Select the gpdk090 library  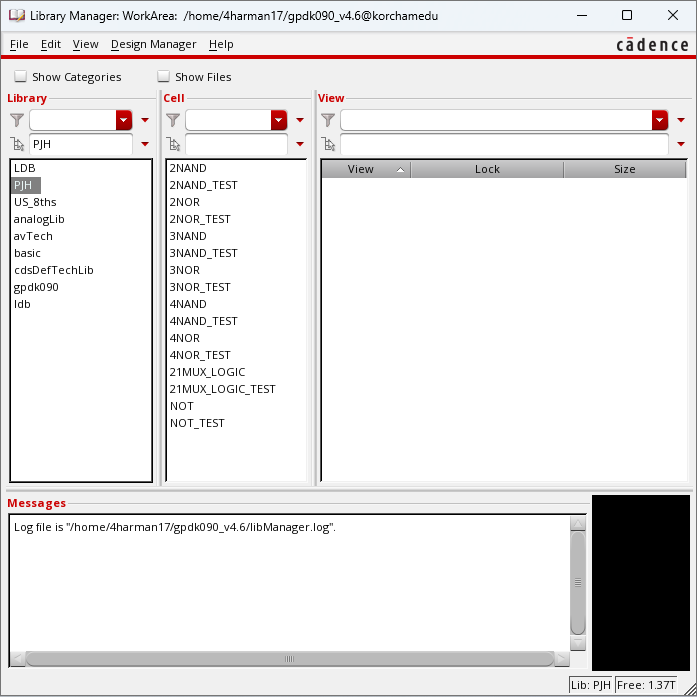click(36, 287)
